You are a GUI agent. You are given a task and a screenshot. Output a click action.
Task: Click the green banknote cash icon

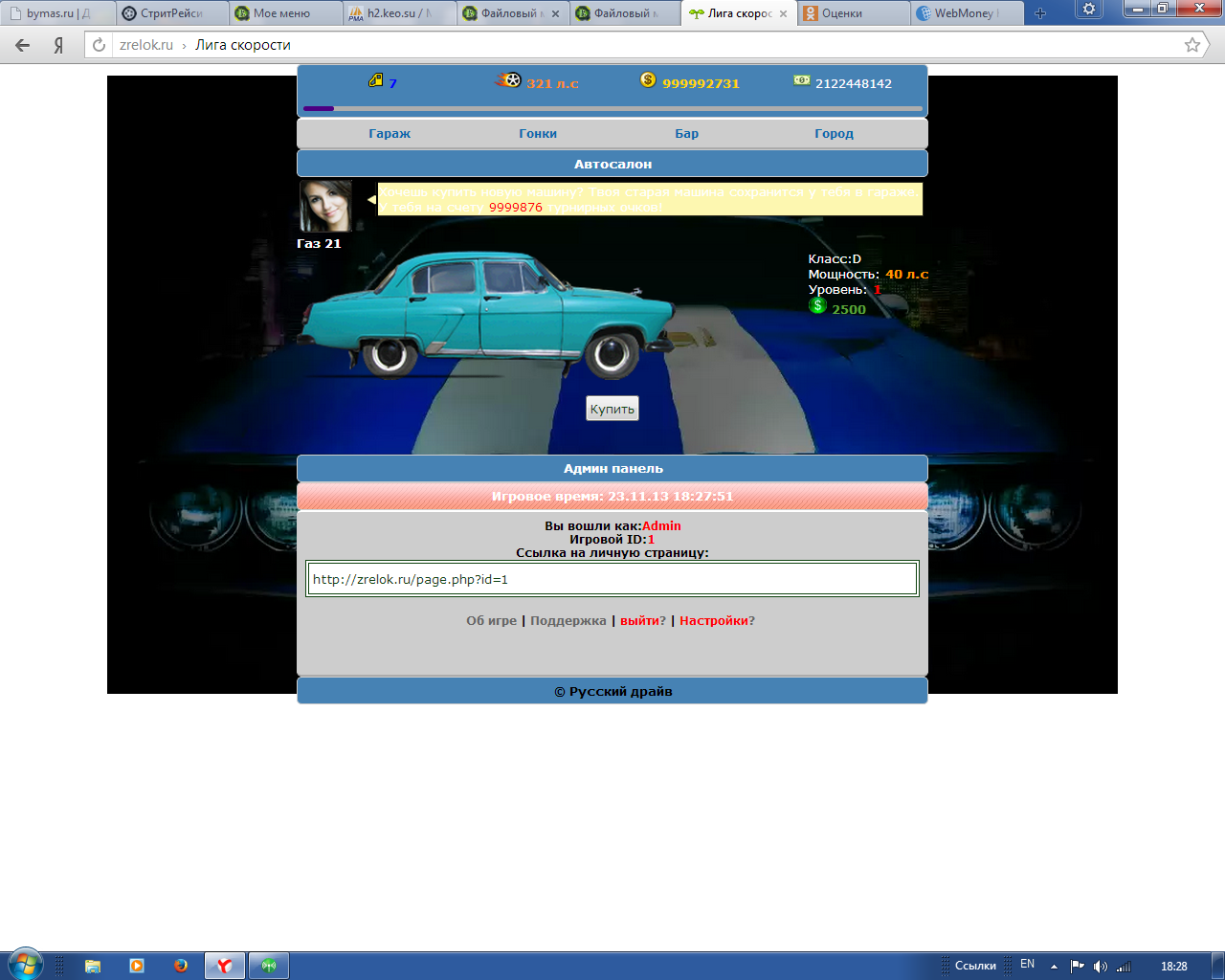coord(801,80)
